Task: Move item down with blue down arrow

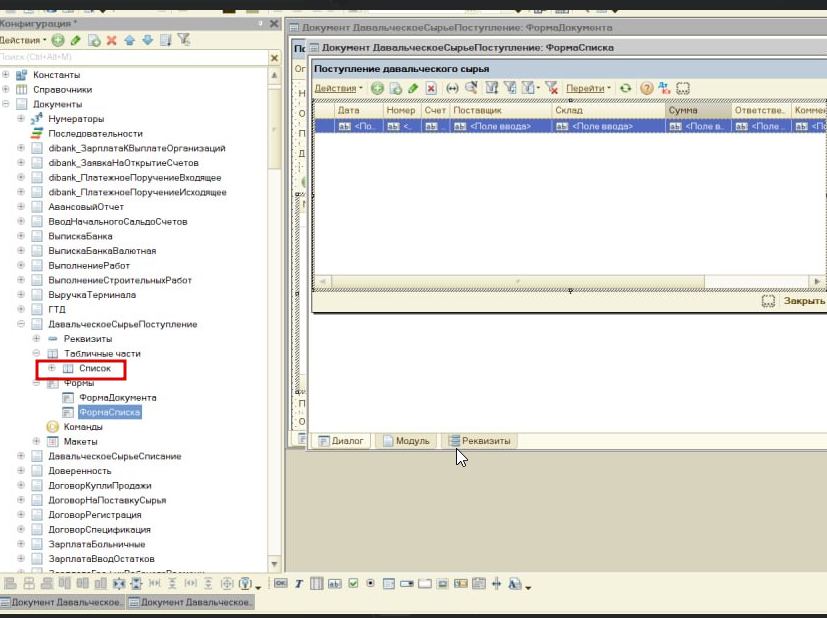Action: point(147,40)
